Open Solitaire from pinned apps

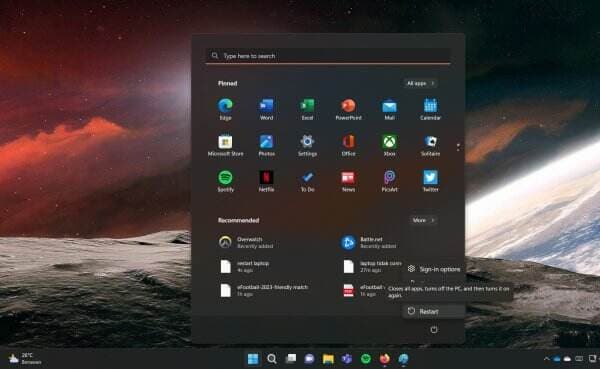[x=430, y=145]
